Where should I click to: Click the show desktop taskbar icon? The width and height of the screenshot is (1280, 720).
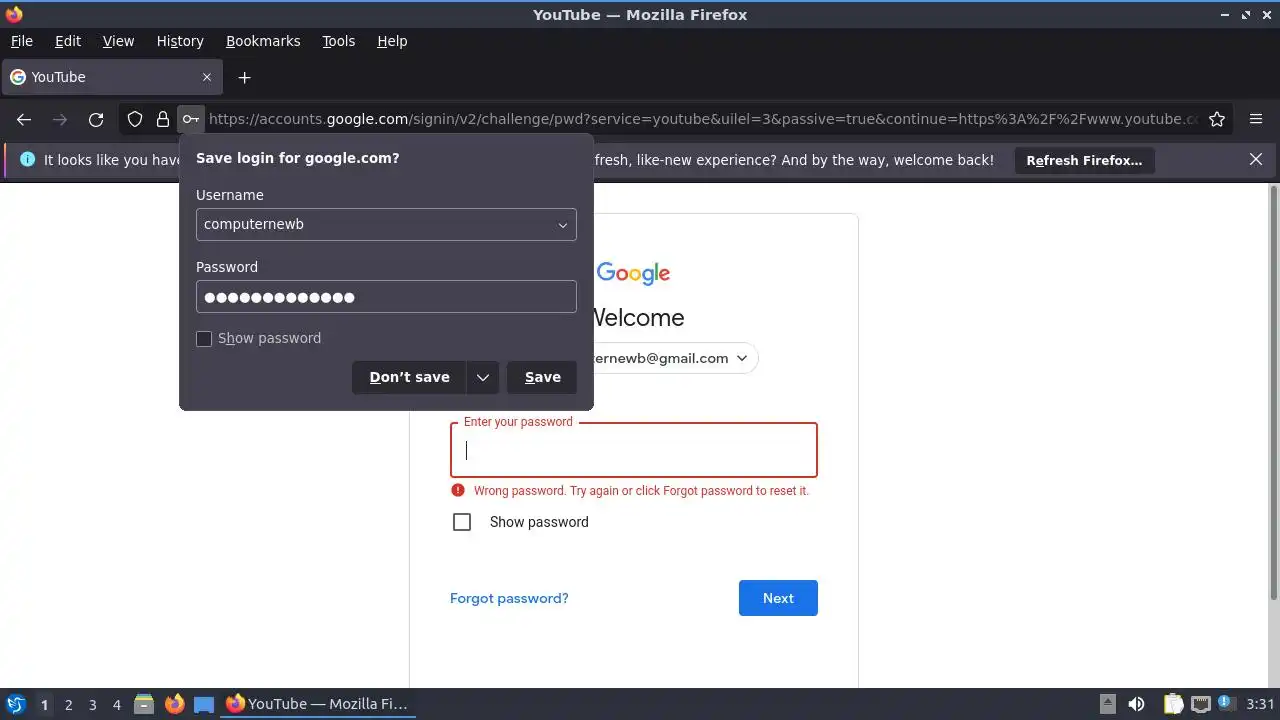point(204,704)
